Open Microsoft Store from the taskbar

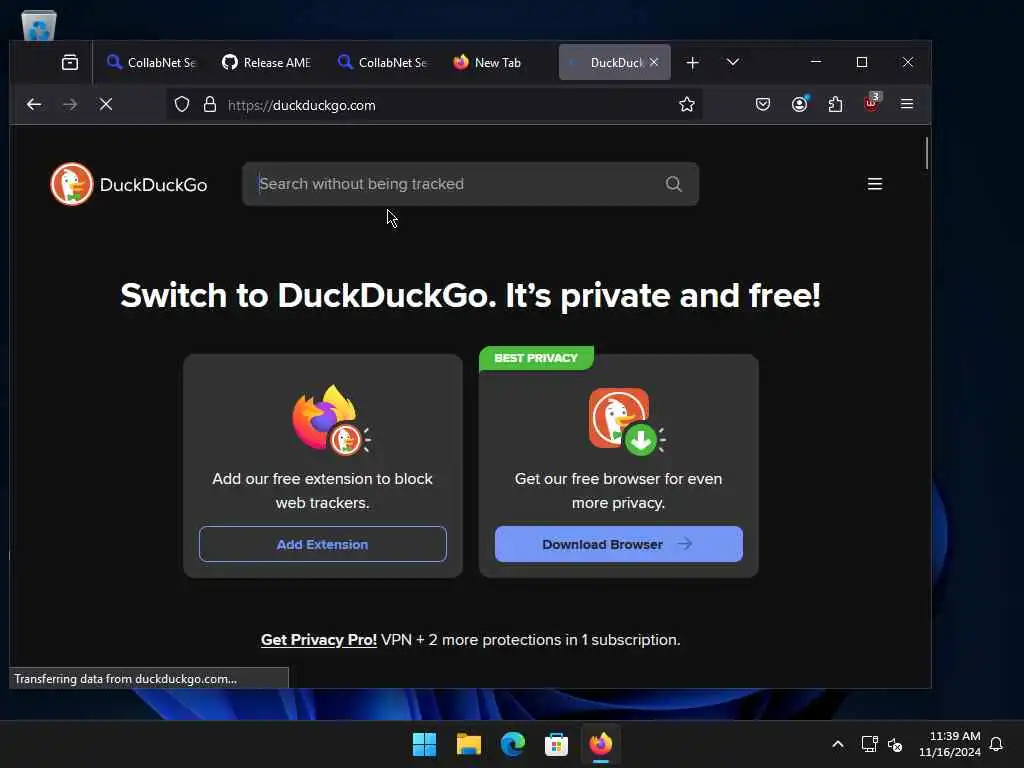click(x=556, y=744)
